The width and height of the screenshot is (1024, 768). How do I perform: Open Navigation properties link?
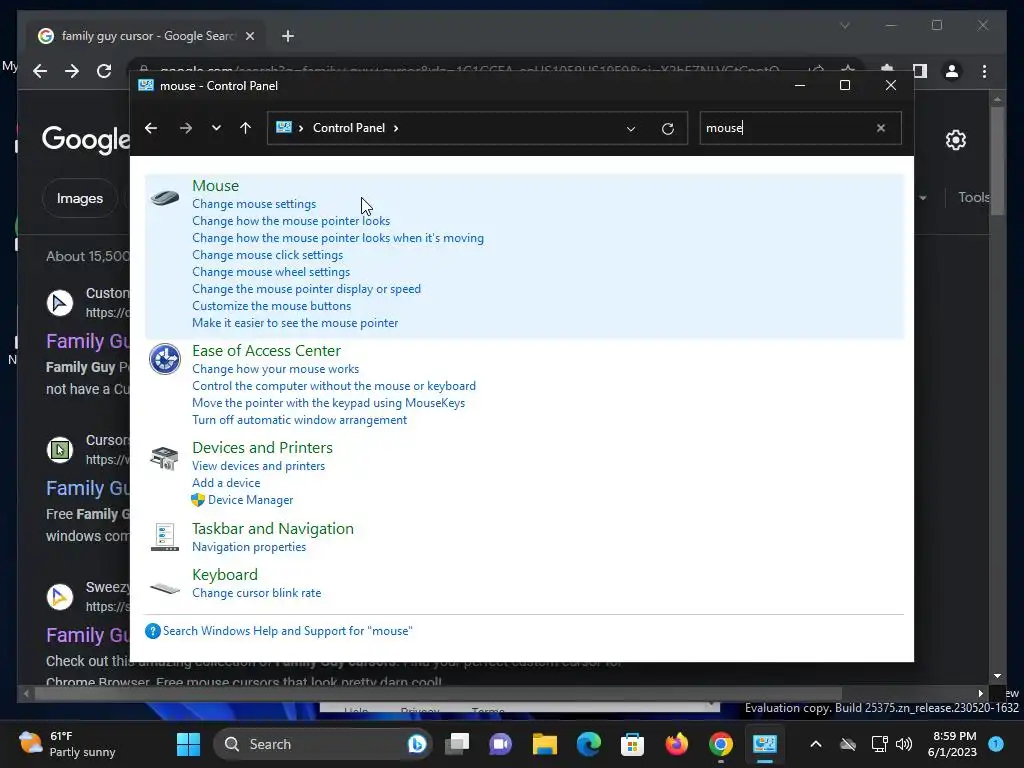(x=249, y=547)
